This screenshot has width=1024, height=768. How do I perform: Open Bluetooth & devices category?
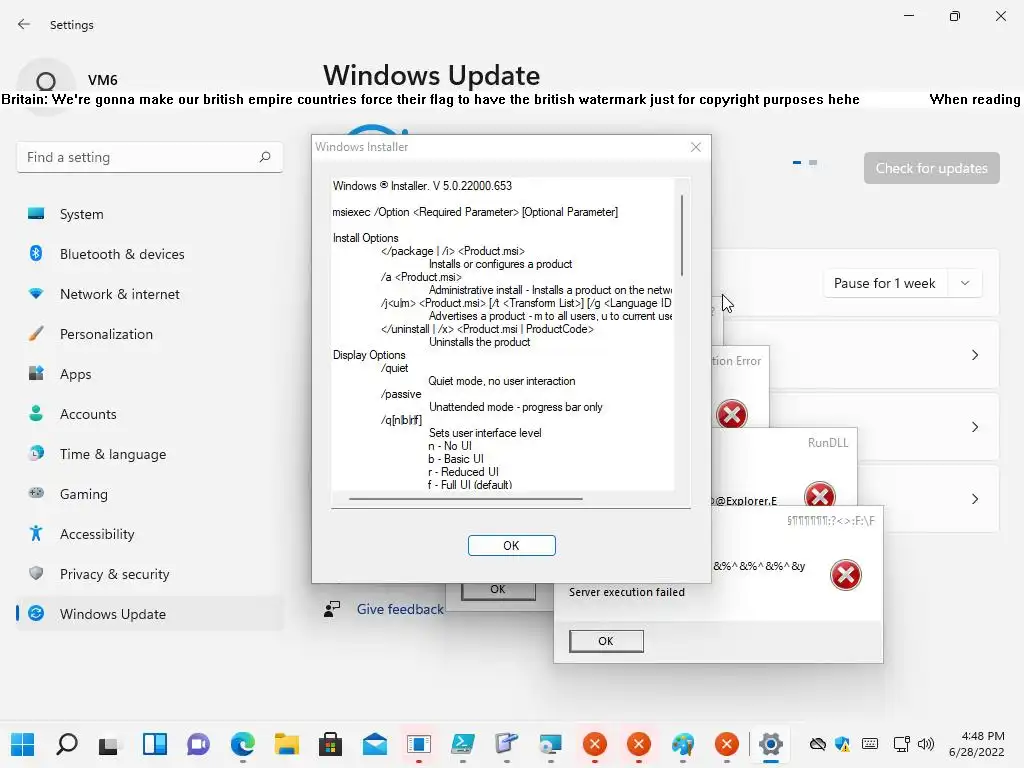click(x=150, y=254)
